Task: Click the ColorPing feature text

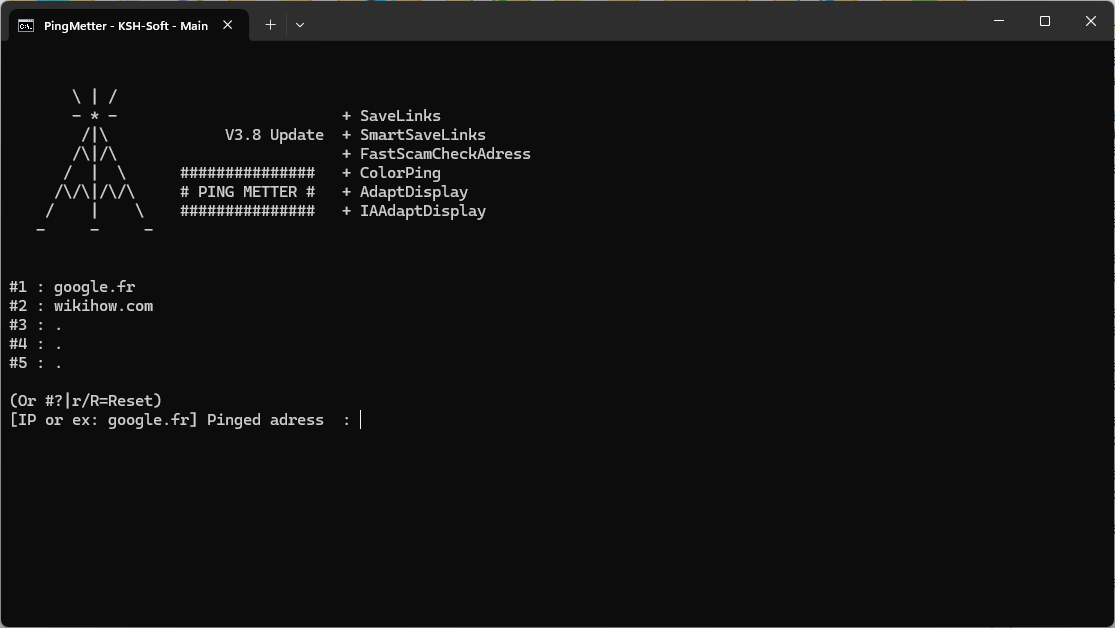Action: pos(400,173)
